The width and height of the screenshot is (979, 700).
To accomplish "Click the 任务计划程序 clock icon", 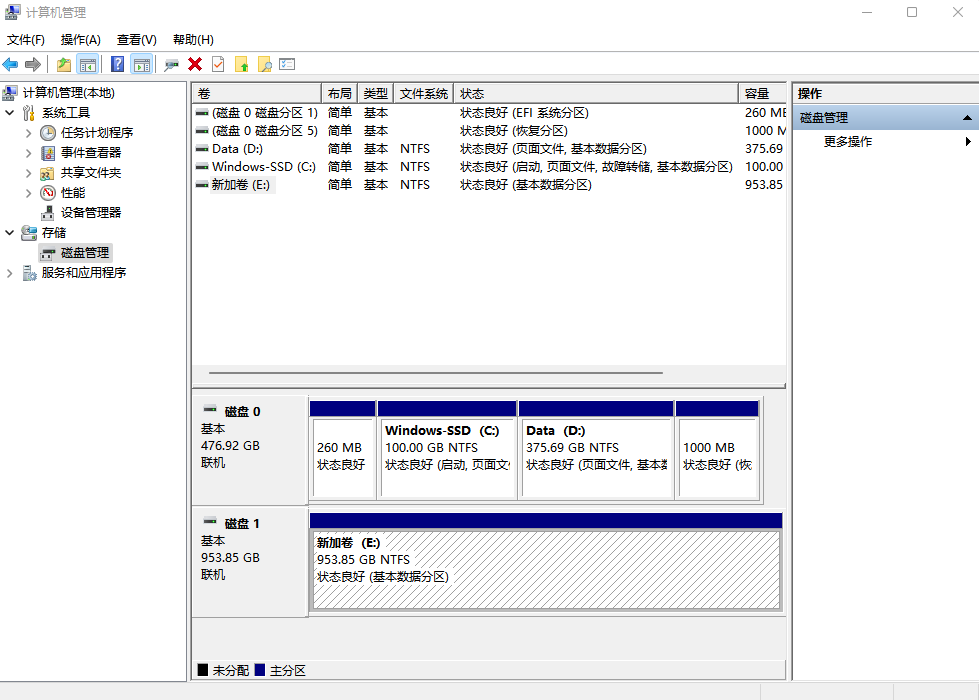I will pos(48,133).
